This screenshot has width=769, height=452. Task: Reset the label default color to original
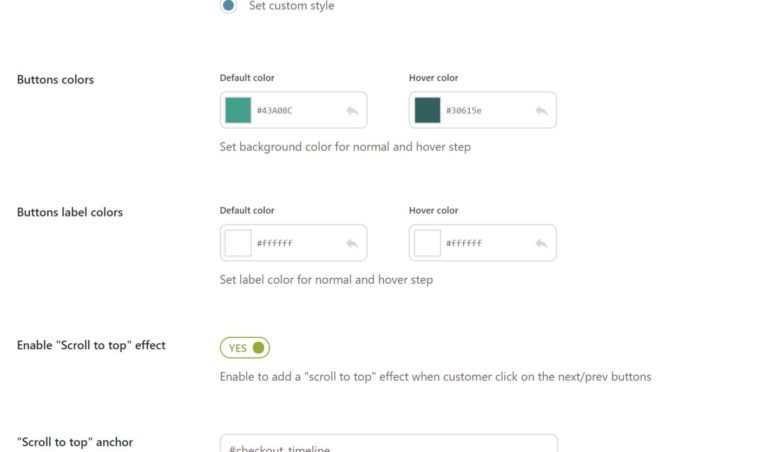click(352, 243)
